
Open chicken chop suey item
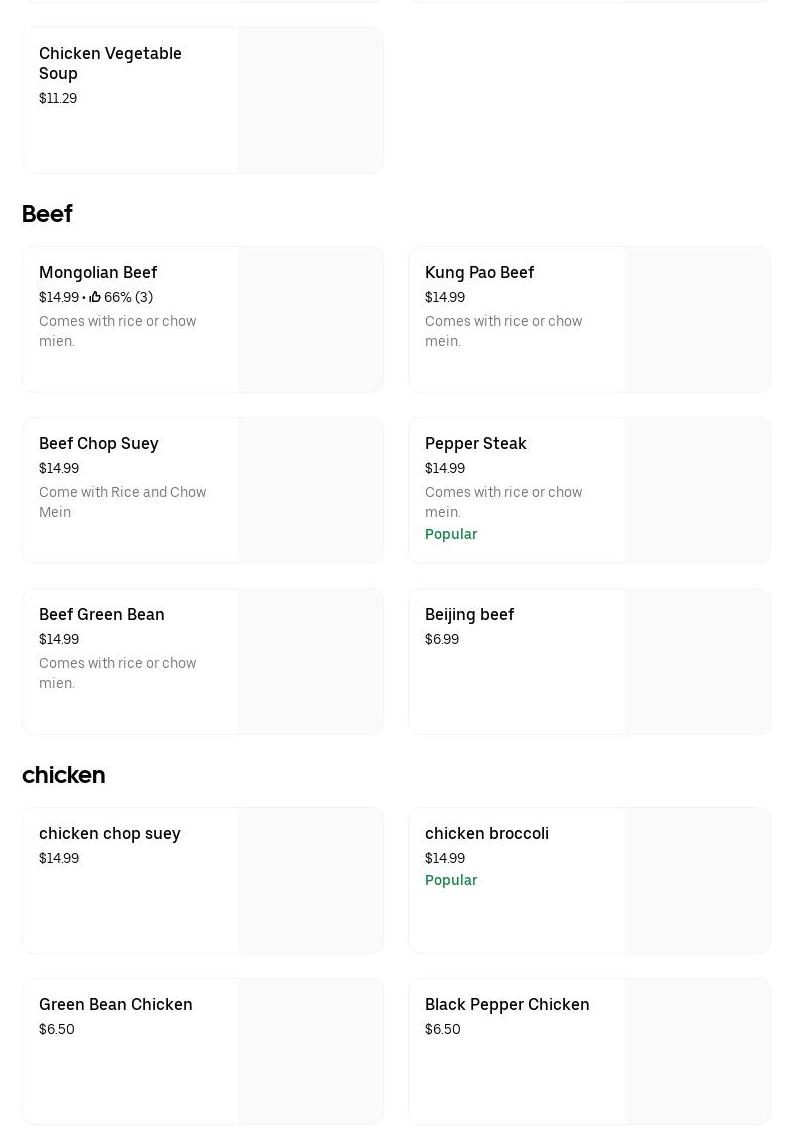109,833
